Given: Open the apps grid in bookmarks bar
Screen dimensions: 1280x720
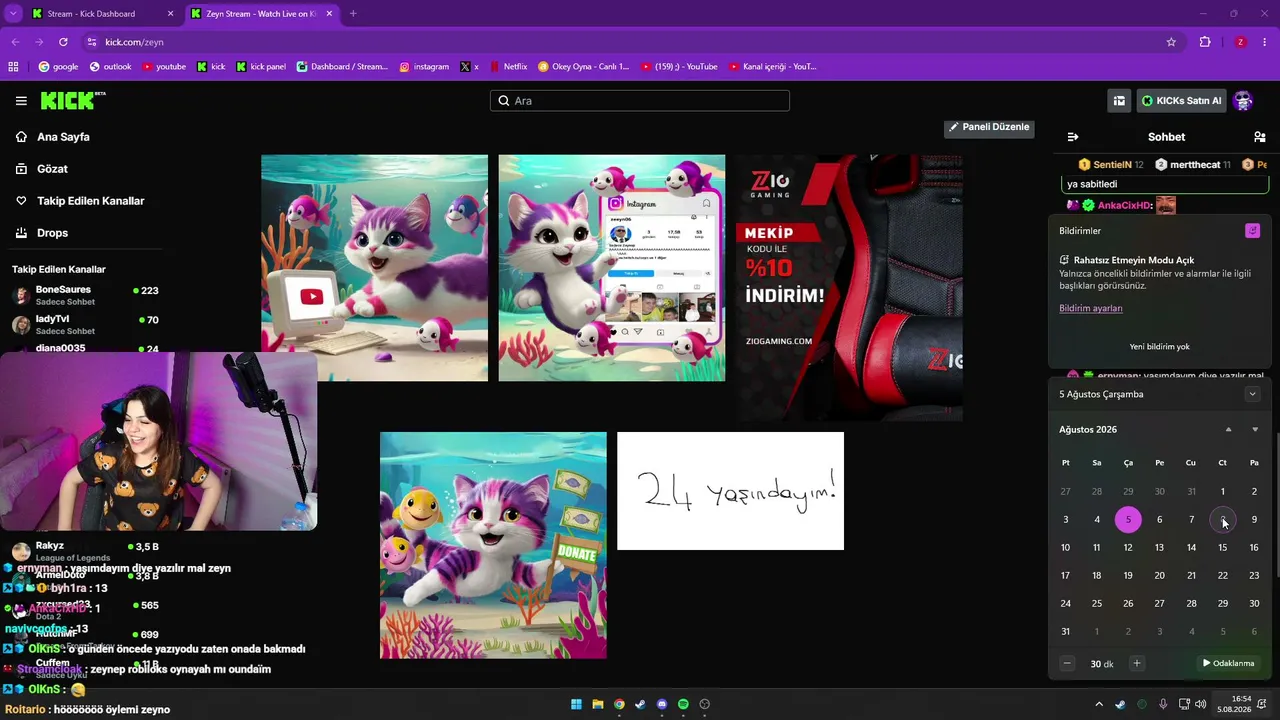Looking at the screenshot, I should click(13, 67).
